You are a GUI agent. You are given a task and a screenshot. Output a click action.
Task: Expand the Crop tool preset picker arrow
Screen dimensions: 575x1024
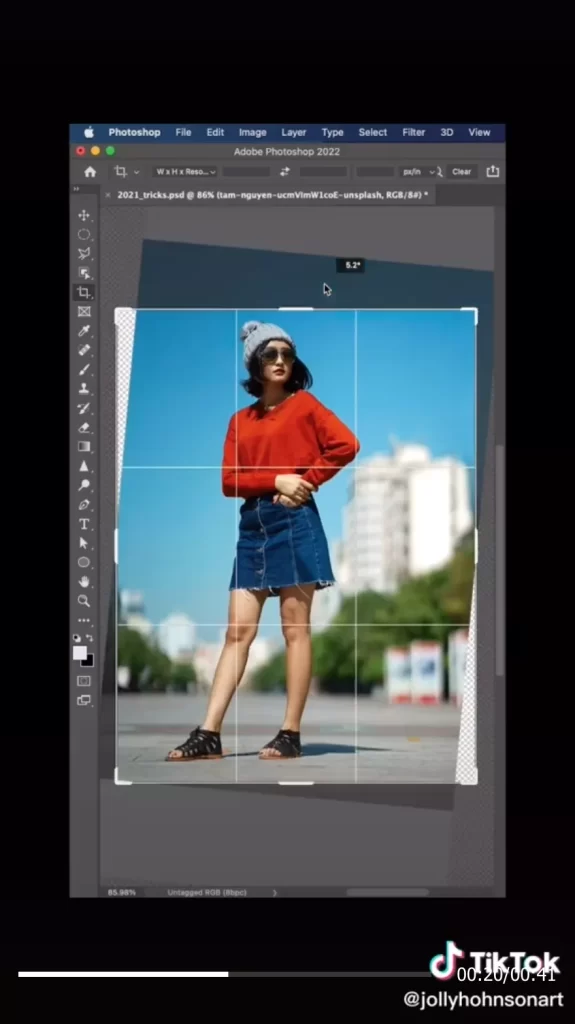pyautogui.click(x=137, y=172)
